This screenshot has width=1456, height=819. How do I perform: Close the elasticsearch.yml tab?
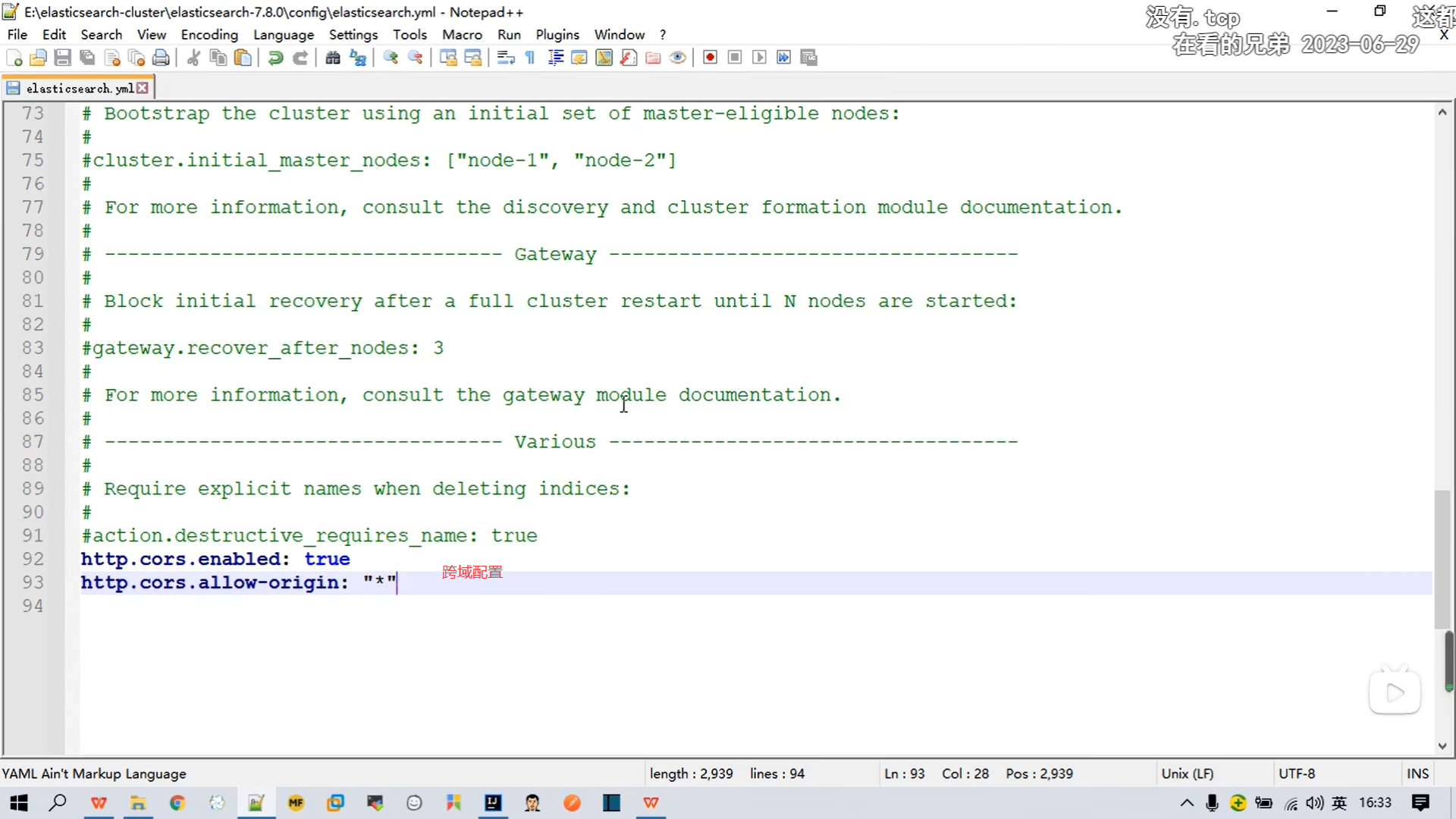click(x=143, y=89)
